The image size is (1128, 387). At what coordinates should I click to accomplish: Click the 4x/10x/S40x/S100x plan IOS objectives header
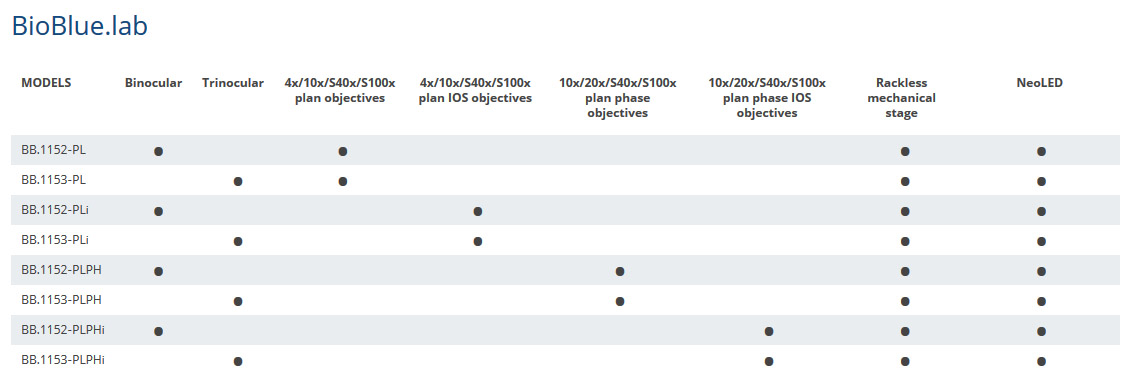(476, 90)
